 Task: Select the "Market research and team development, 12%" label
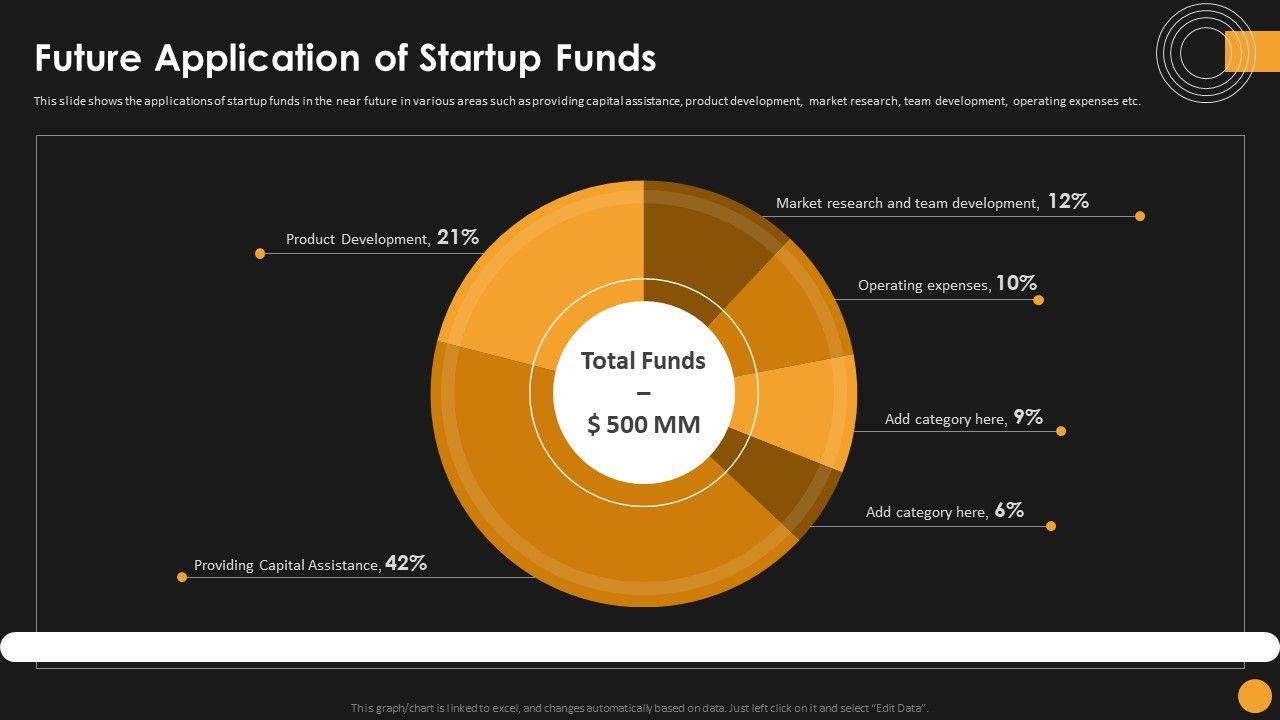point(932,202)
